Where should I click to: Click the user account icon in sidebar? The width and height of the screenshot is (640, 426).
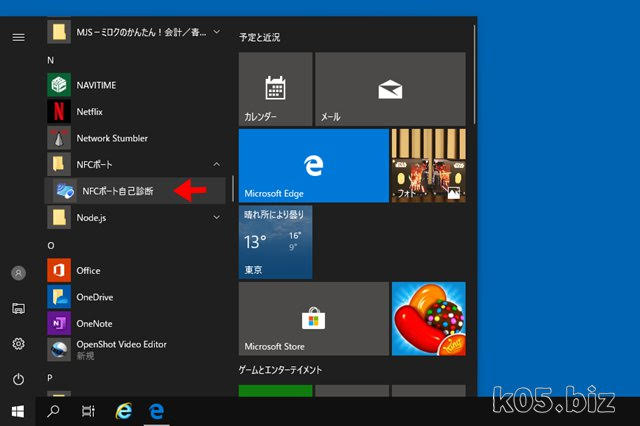18,273
